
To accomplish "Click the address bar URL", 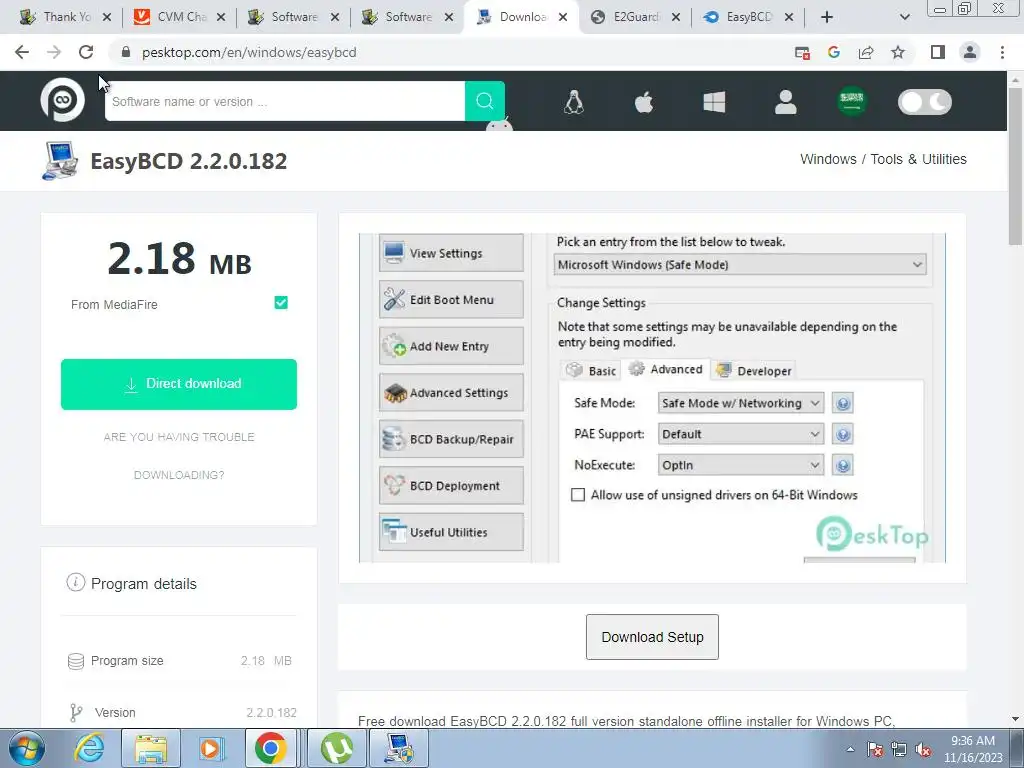I will click(x=249, y=52).
